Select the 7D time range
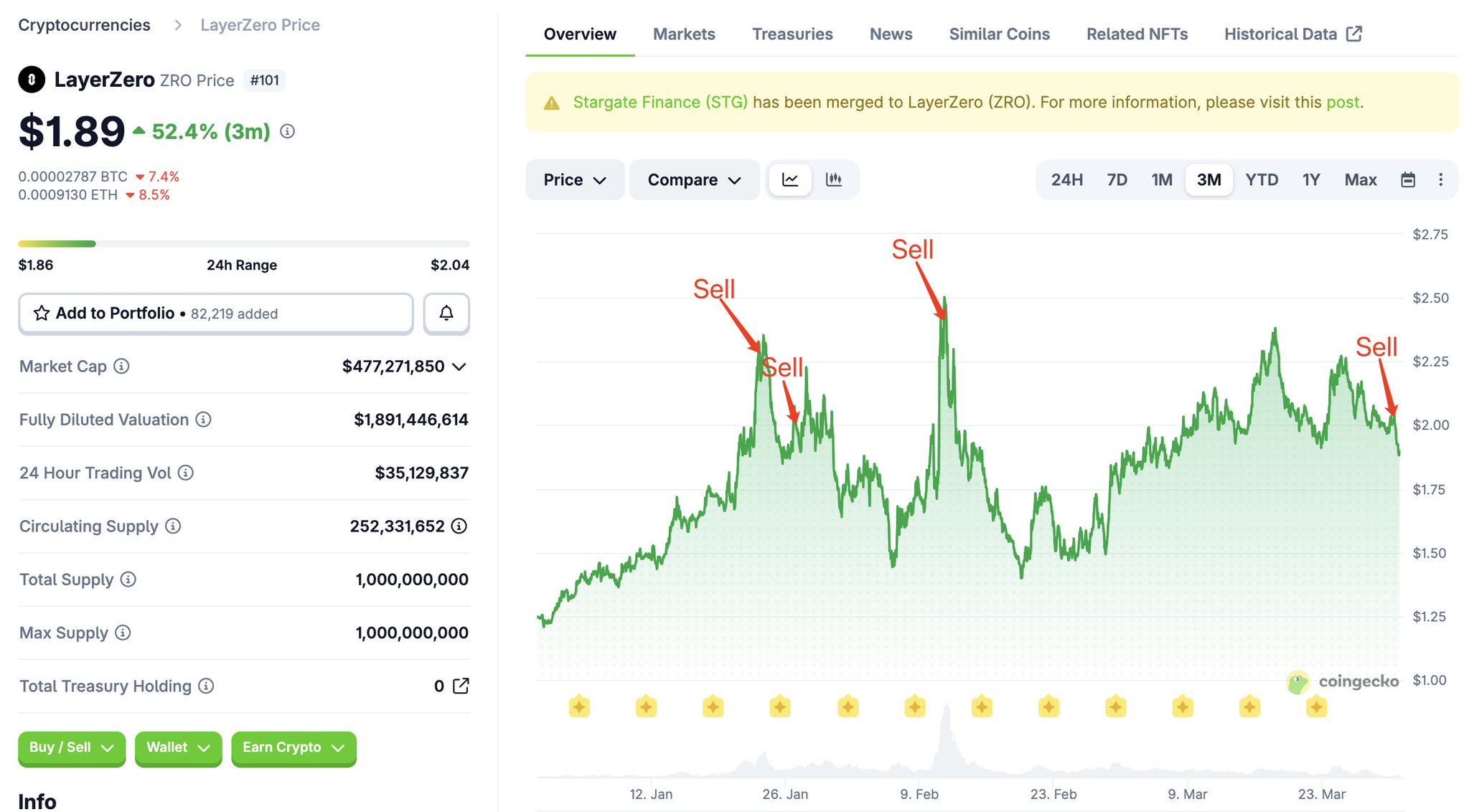This screenshot has height=812, width=1469. (1117, 180)
